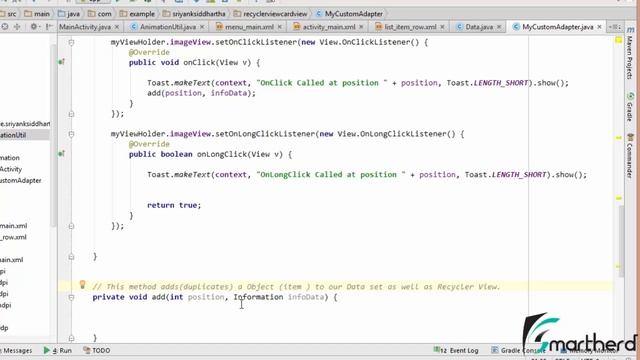The image size is (640, 360).
Task: Open the Event Log panel
Action: click(x=456, y=350)
